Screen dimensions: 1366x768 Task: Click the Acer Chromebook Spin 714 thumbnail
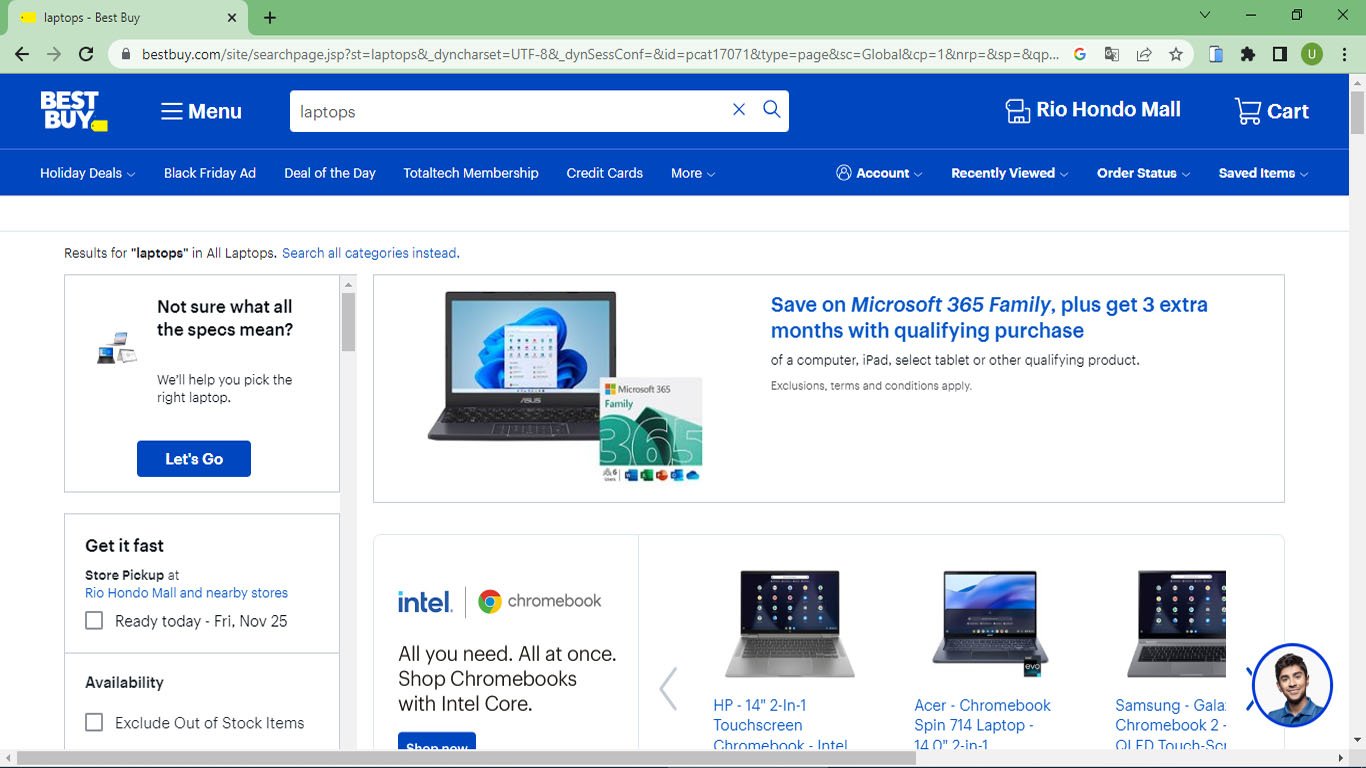tap(990, 622)
